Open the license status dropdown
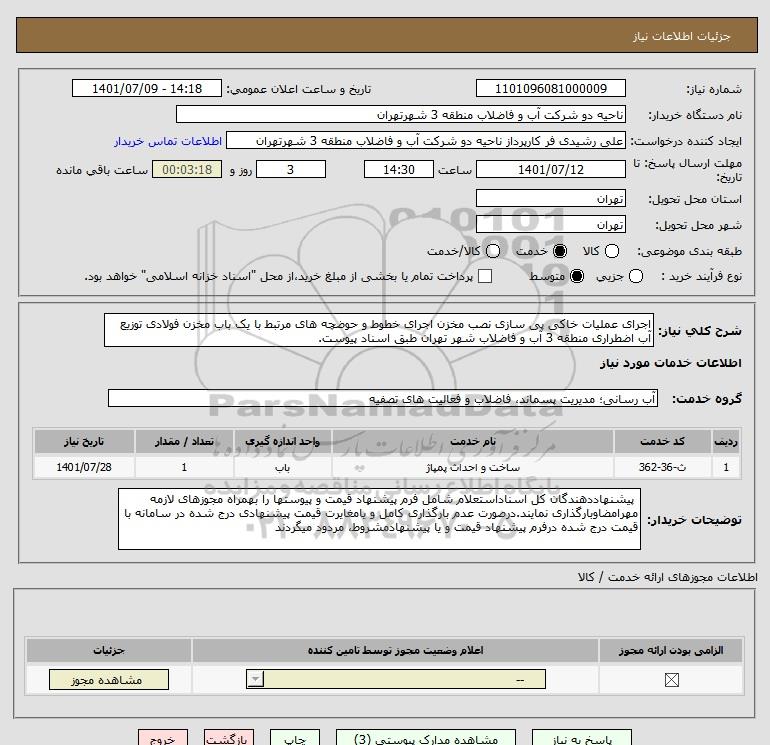This screenshot has width=770, height=745. click(x=396, y=679)
